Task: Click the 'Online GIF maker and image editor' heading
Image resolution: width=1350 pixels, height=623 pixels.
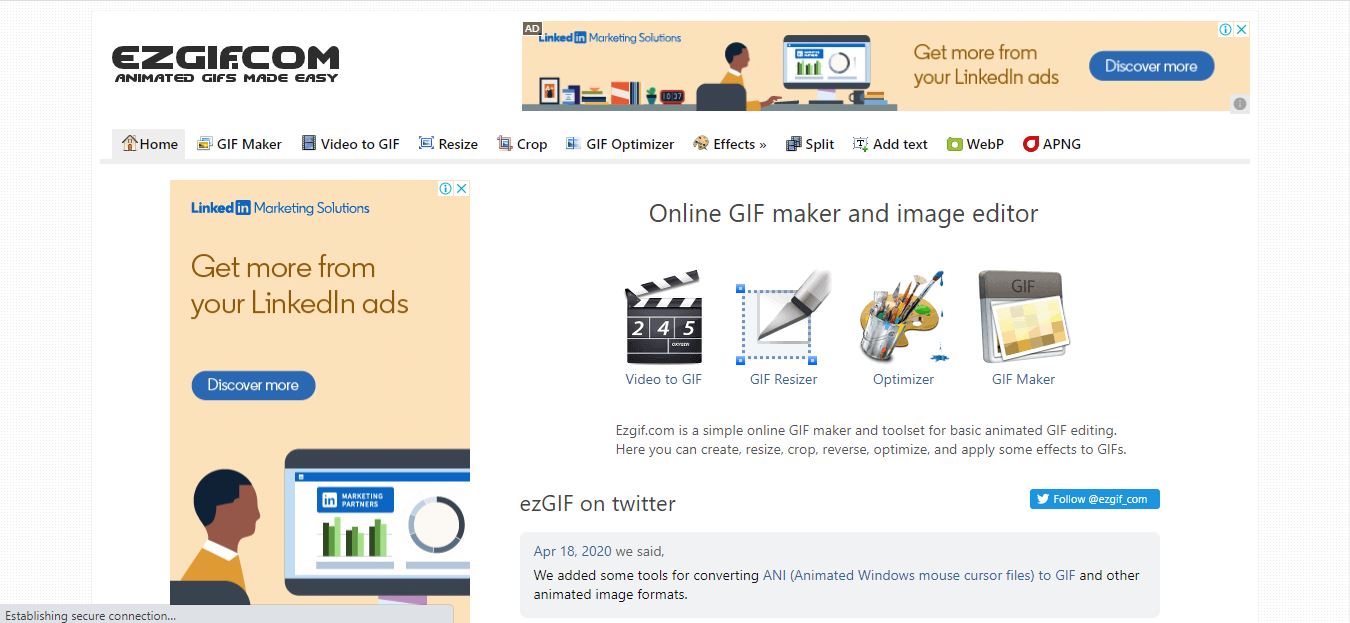Action: tap(844, 213)
